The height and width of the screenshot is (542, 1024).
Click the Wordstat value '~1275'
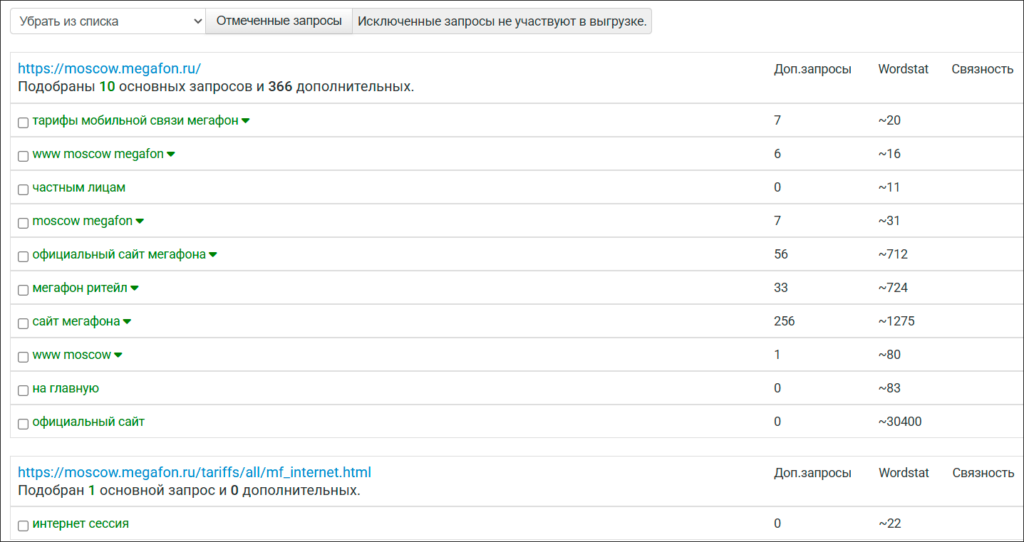(897, 321)
